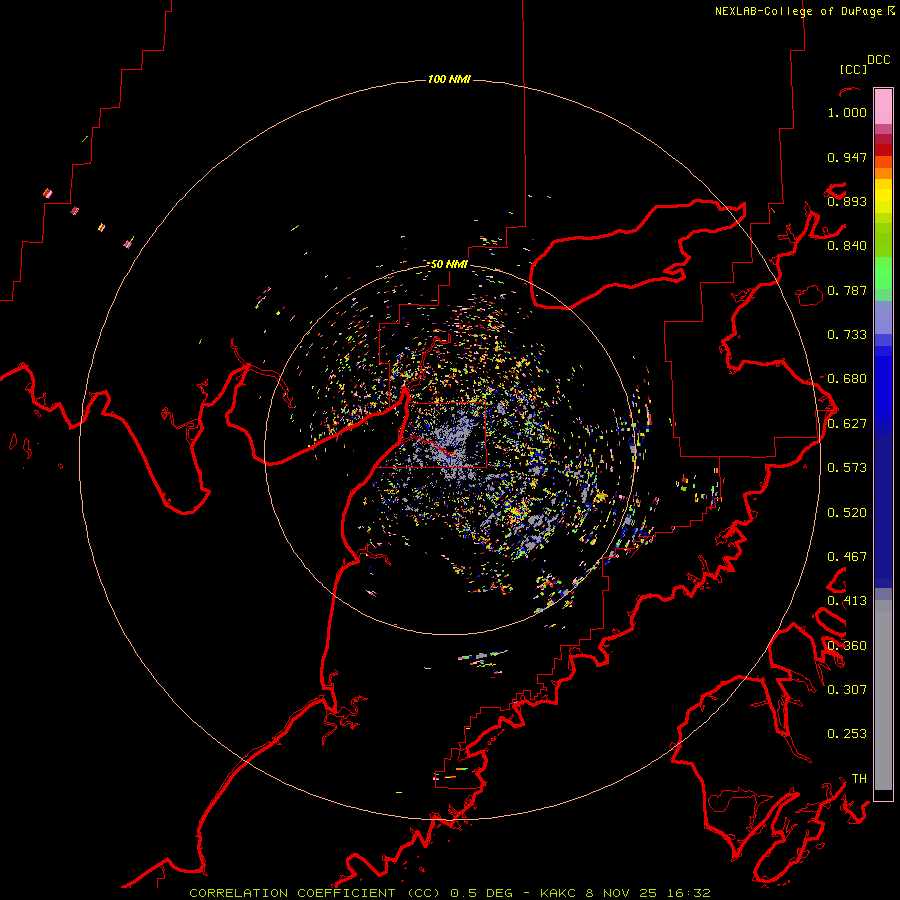Click the TH threshold label
The image size is (900, 900).
tap(859, 778)
